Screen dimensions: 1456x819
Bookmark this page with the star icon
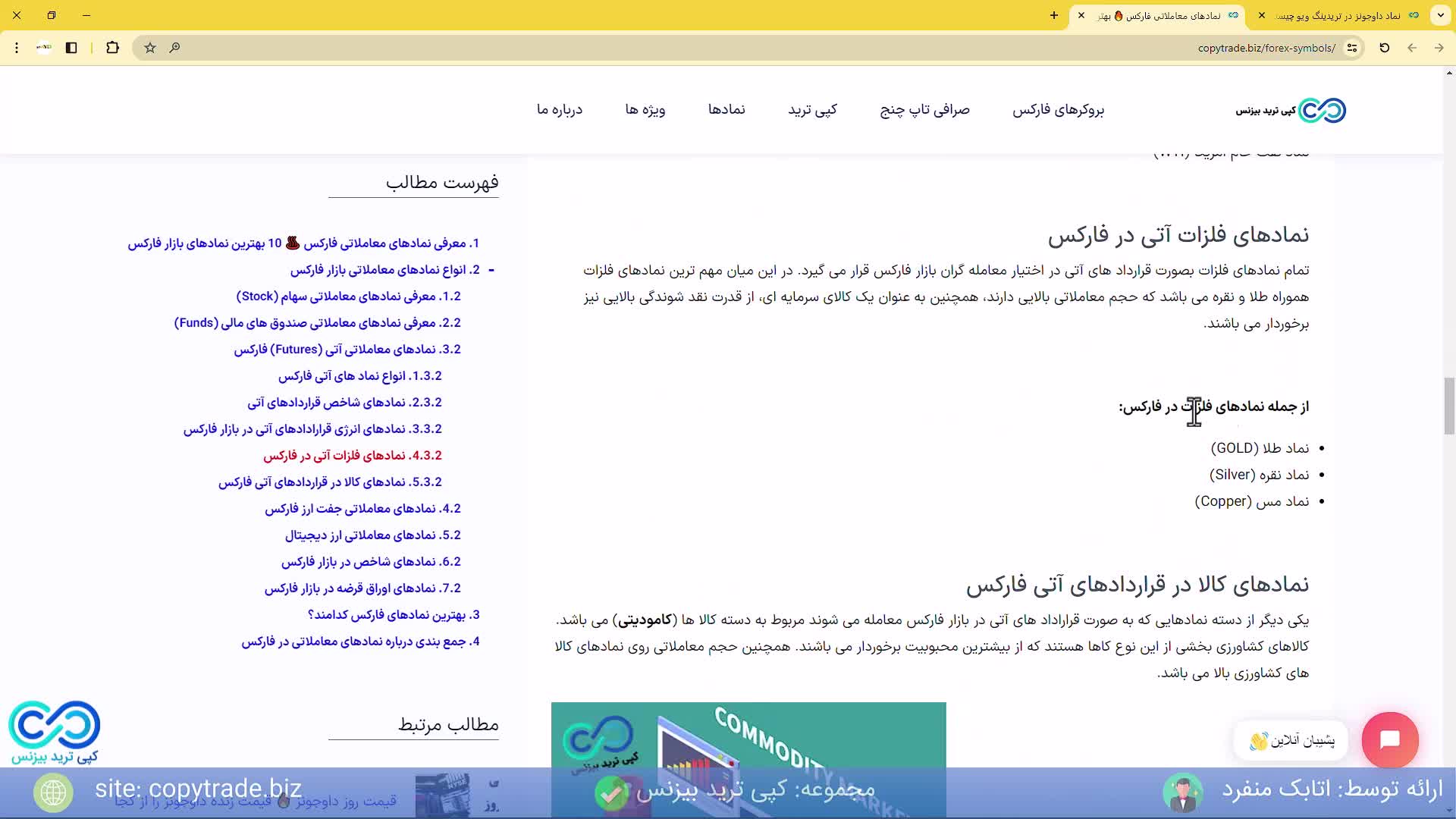[150, 48]
